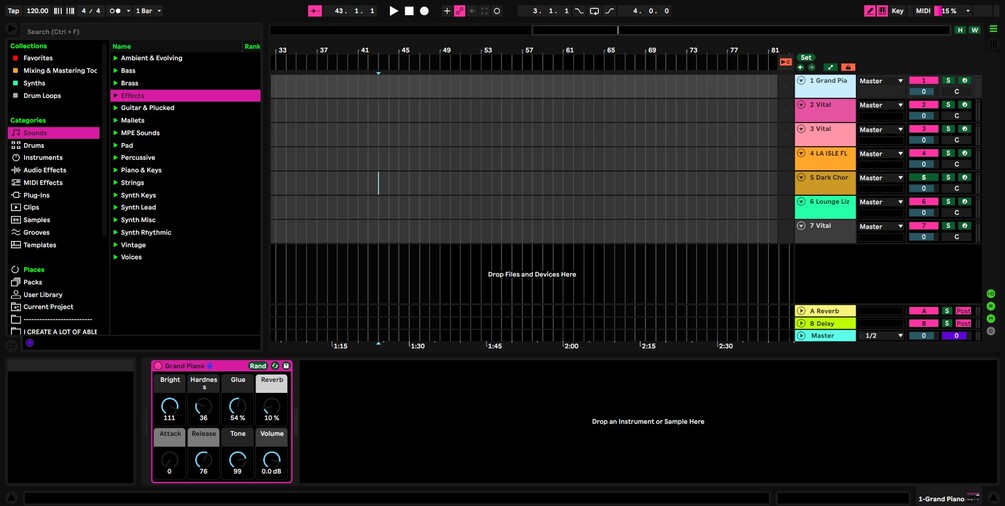Screen dimensions: 1005x506
Task: Click Rand button on Grand Piano
Action: pos(258,366)
